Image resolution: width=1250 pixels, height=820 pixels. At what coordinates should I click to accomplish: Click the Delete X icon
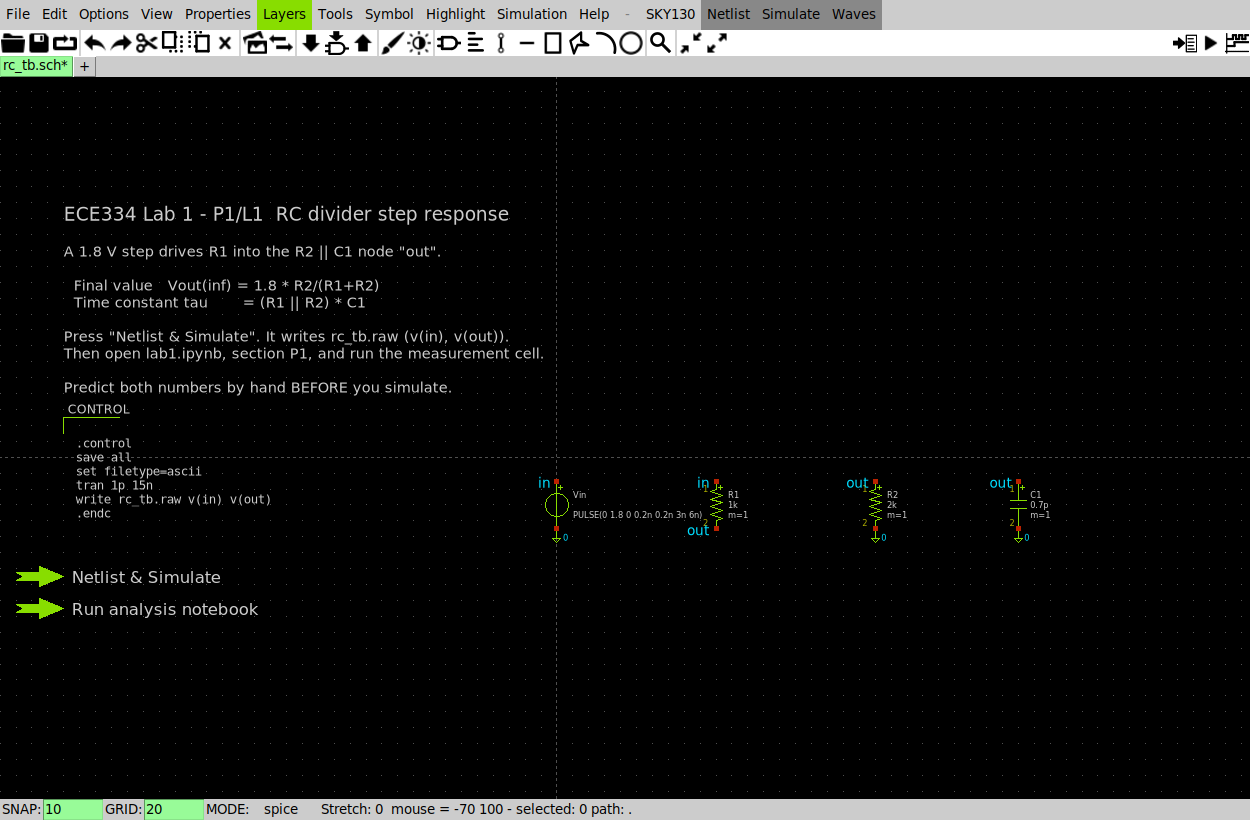(225, 43)
